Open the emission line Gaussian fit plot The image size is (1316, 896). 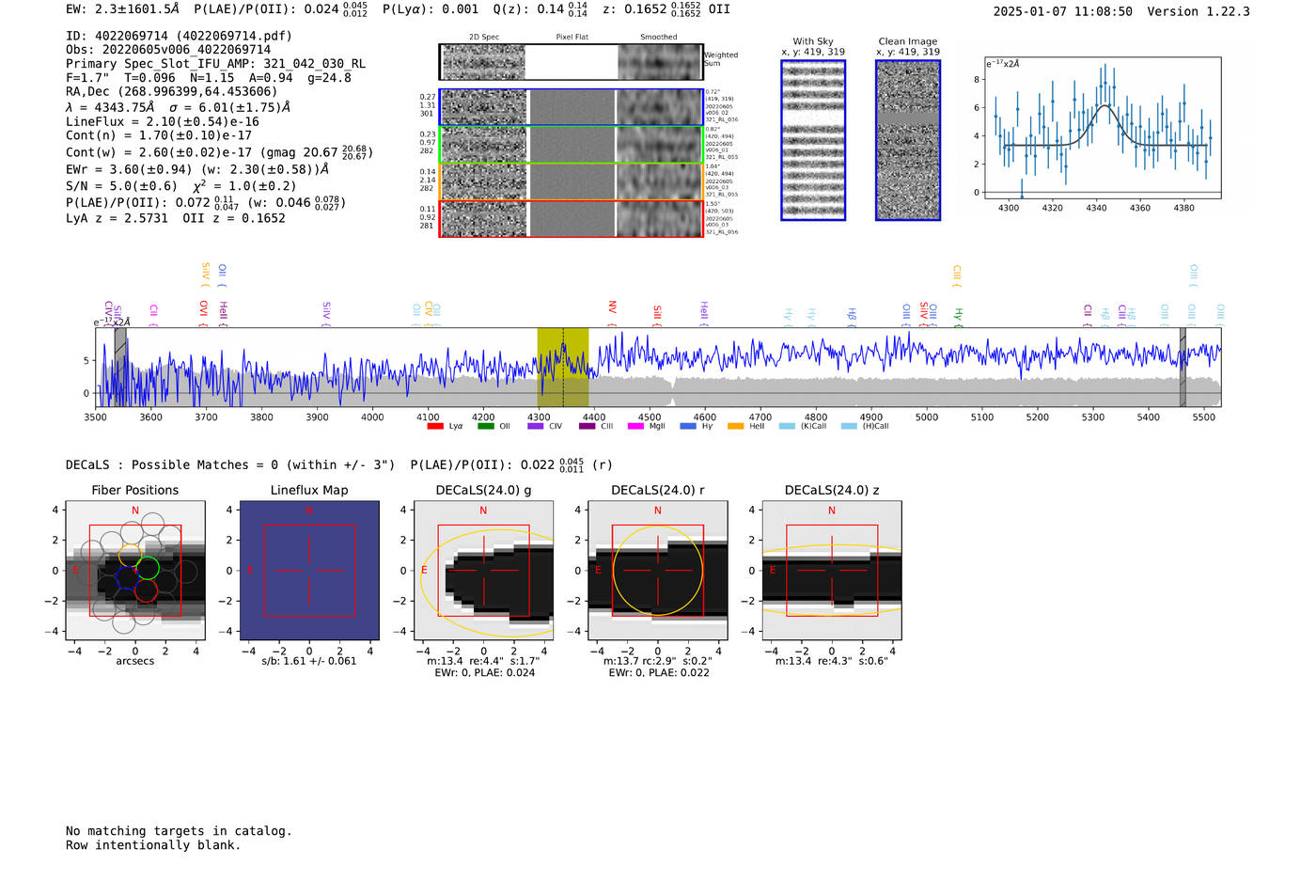click(x=1103, y=128)
